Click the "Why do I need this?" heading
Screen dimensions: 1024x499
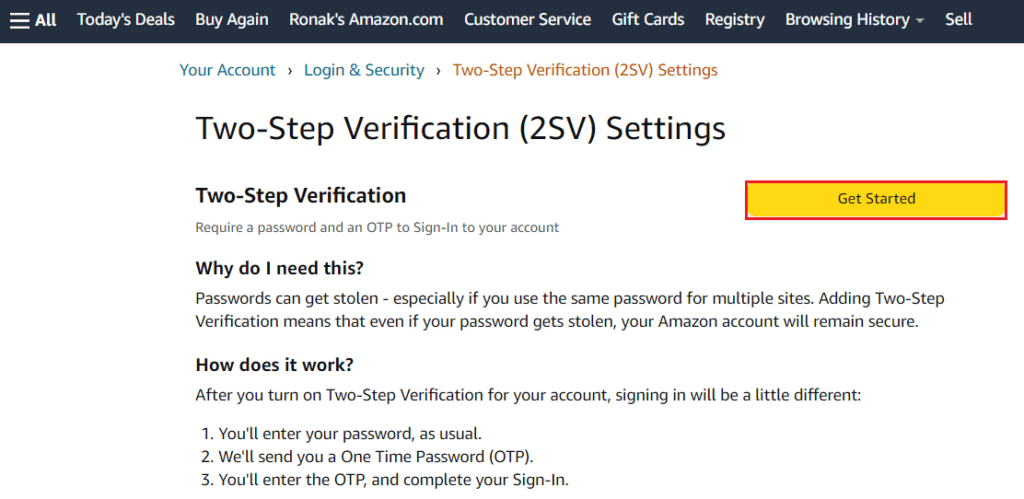click(x=280, y=268)
